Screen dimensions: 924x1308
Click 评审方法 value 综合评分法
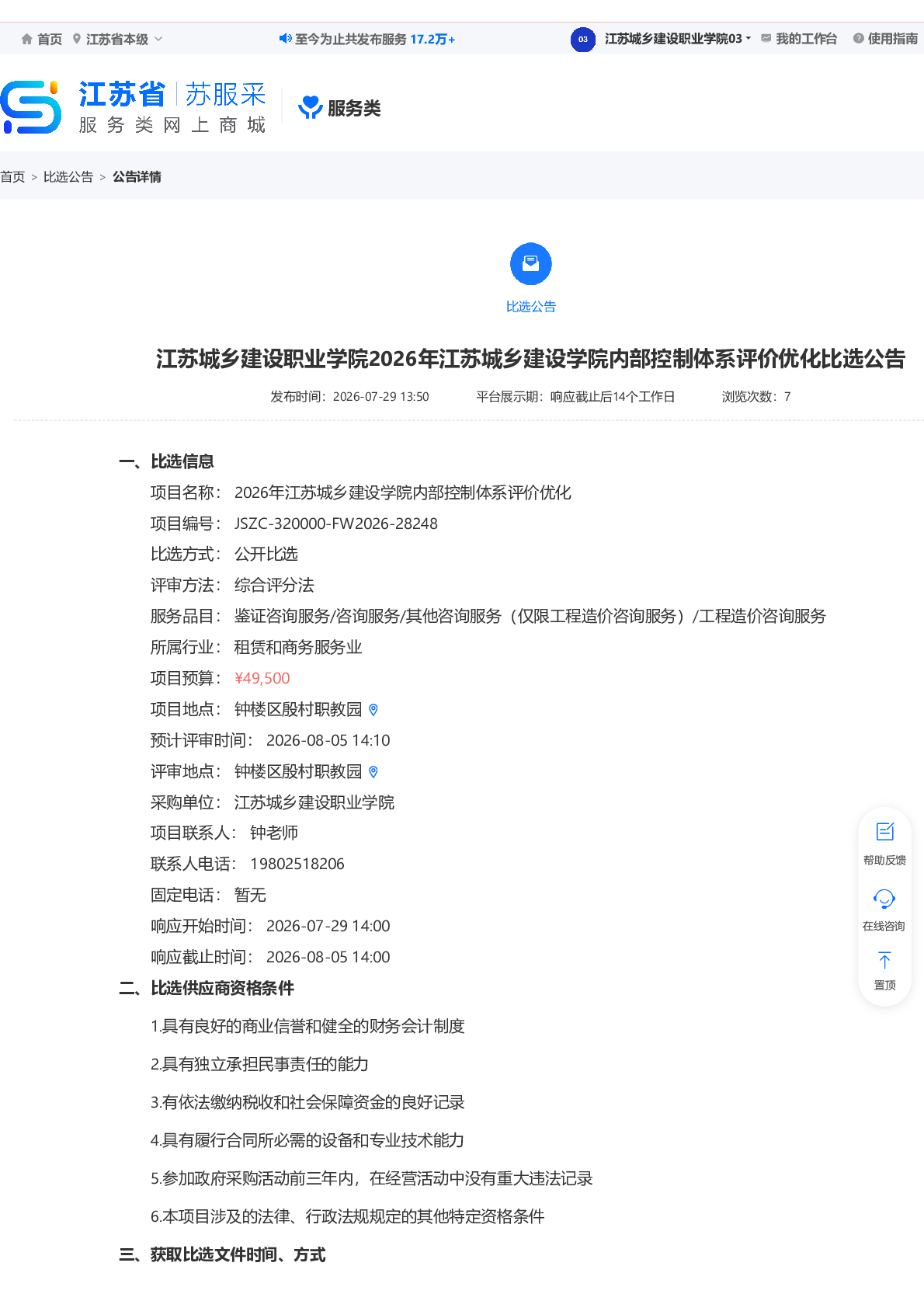point(274,585)
